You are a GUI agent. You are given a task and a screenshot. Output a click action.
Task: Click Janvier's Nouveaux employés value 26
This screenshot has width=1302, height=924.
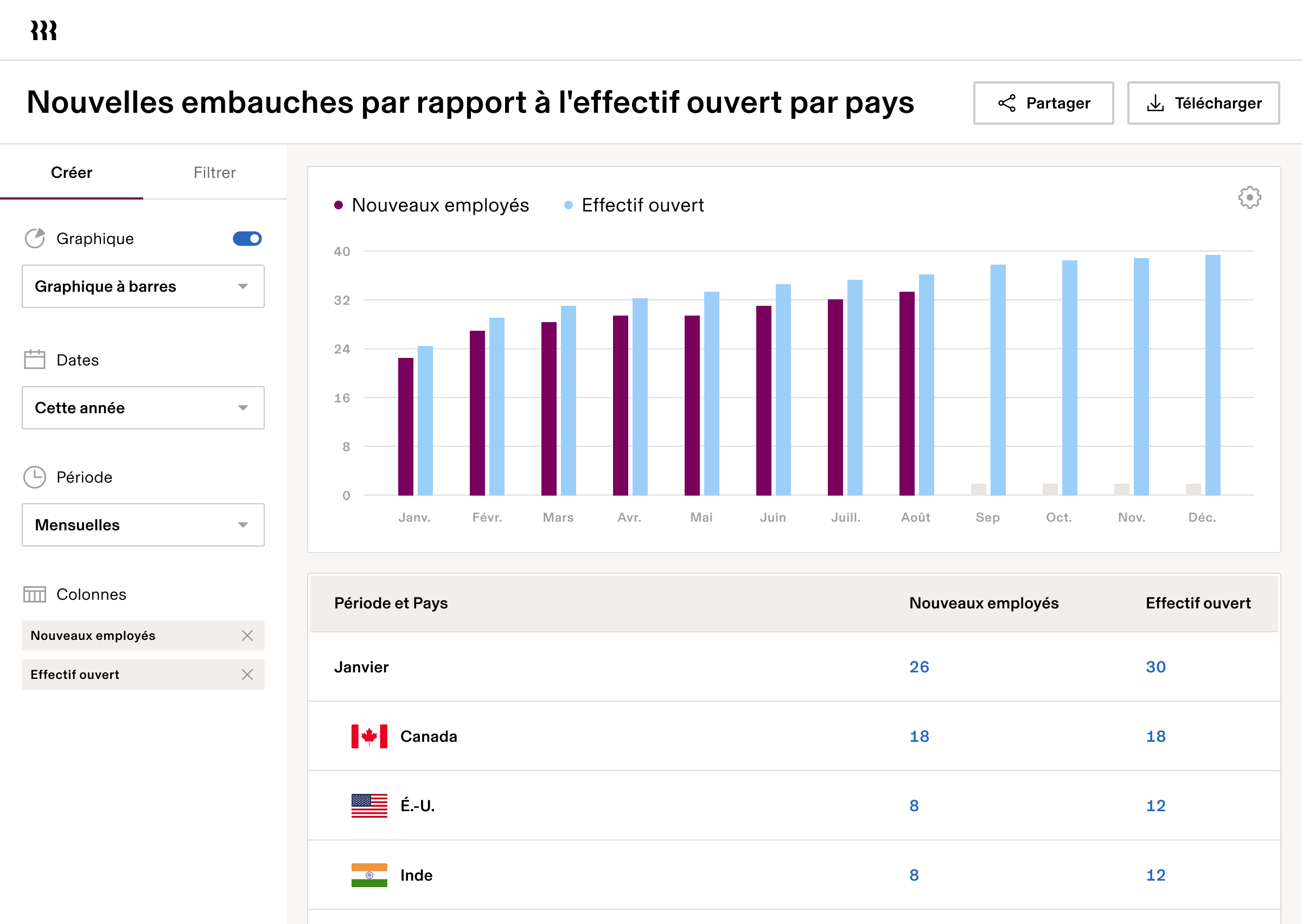[918, 667]
